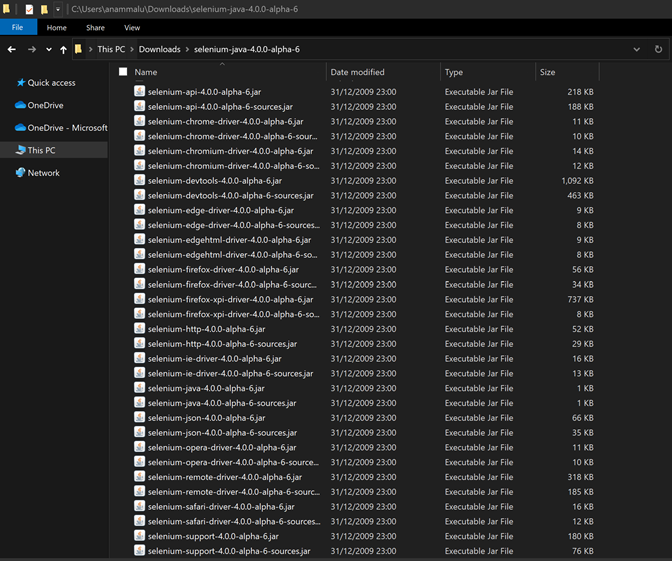Click the folder icon in the address bar
The width and height of the screenshot is (672, 561).
(78, 49)
